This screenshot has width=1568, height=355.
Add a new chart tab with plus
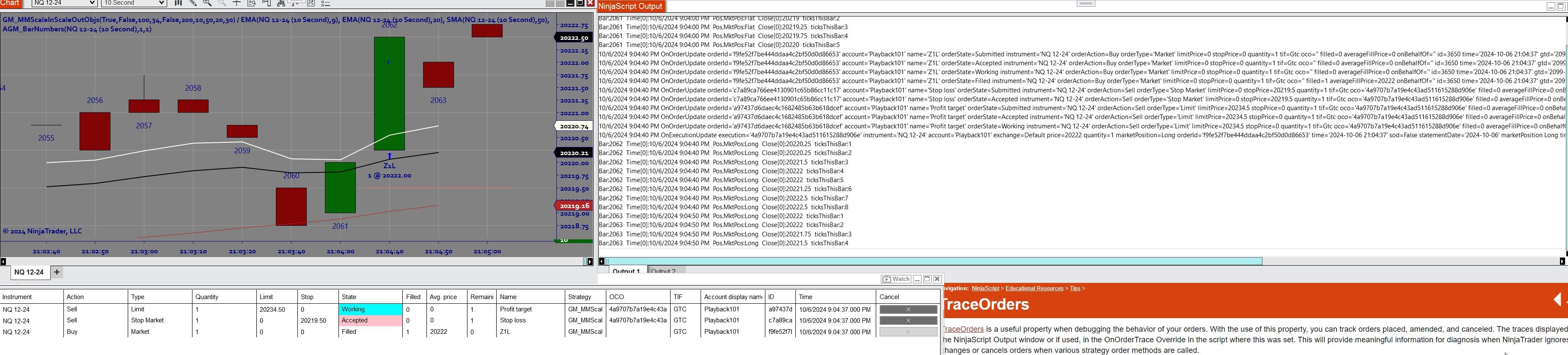[x=57, y=272]
